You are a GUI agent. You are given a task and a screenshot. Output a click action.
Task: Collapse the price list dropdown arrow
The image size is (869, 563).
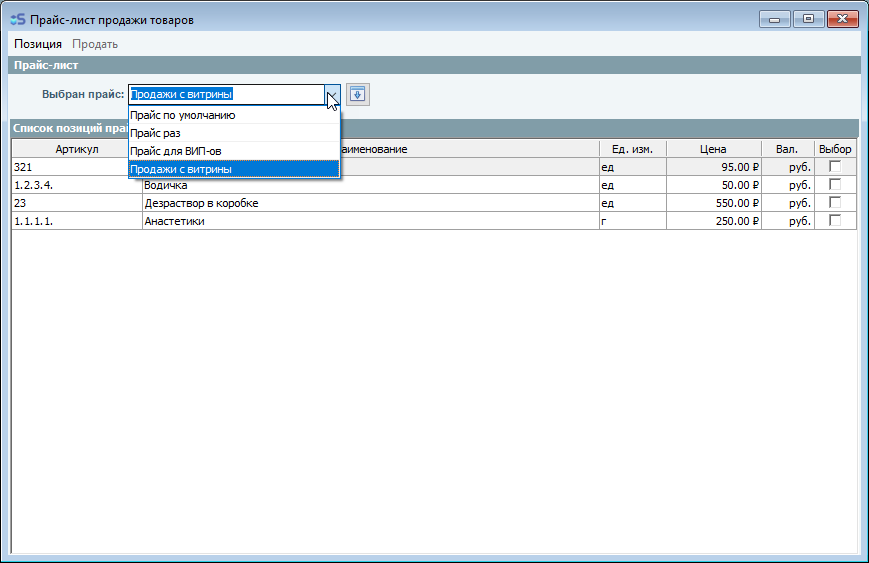tap(332, 95)
